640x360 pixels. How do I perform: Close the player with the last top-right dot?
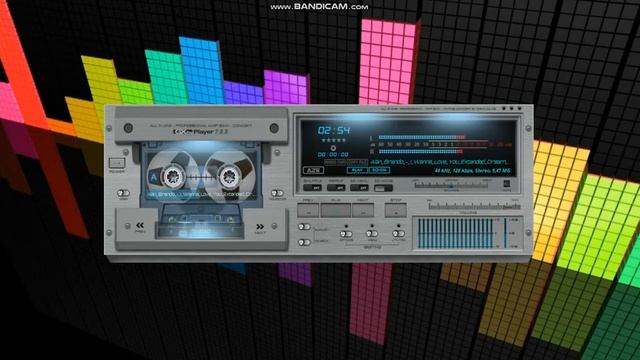tap(520, 109)
